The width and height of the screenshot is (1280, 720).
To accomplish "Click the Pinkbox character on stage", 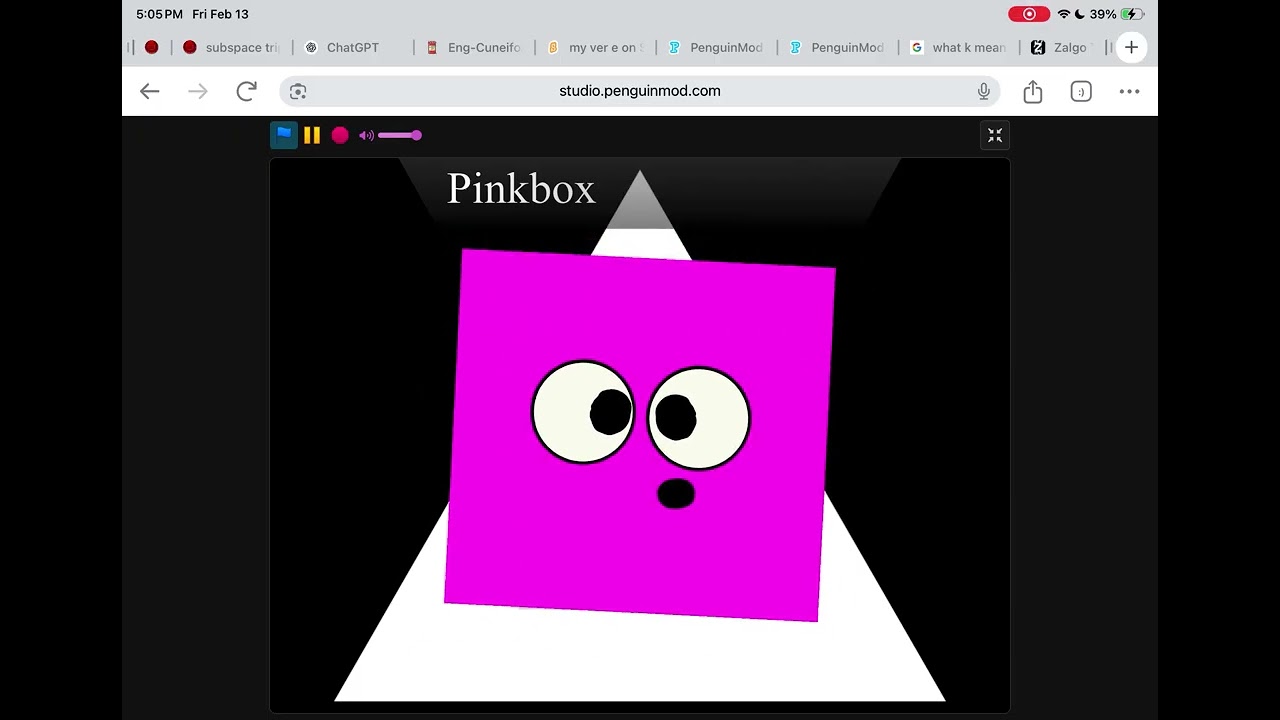I will coord(640,435).
